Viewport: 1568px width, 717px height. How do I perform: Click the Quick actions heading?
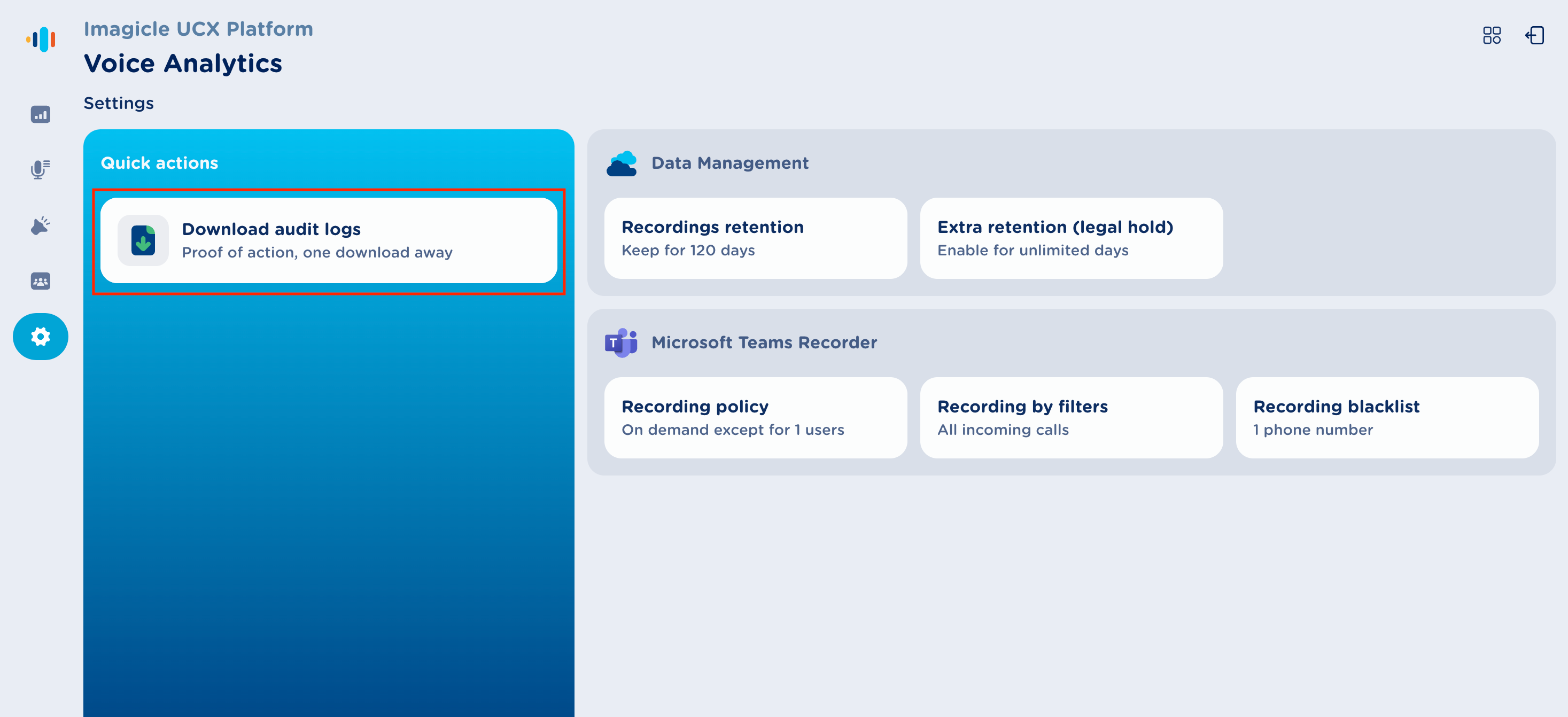pos(159,163)
